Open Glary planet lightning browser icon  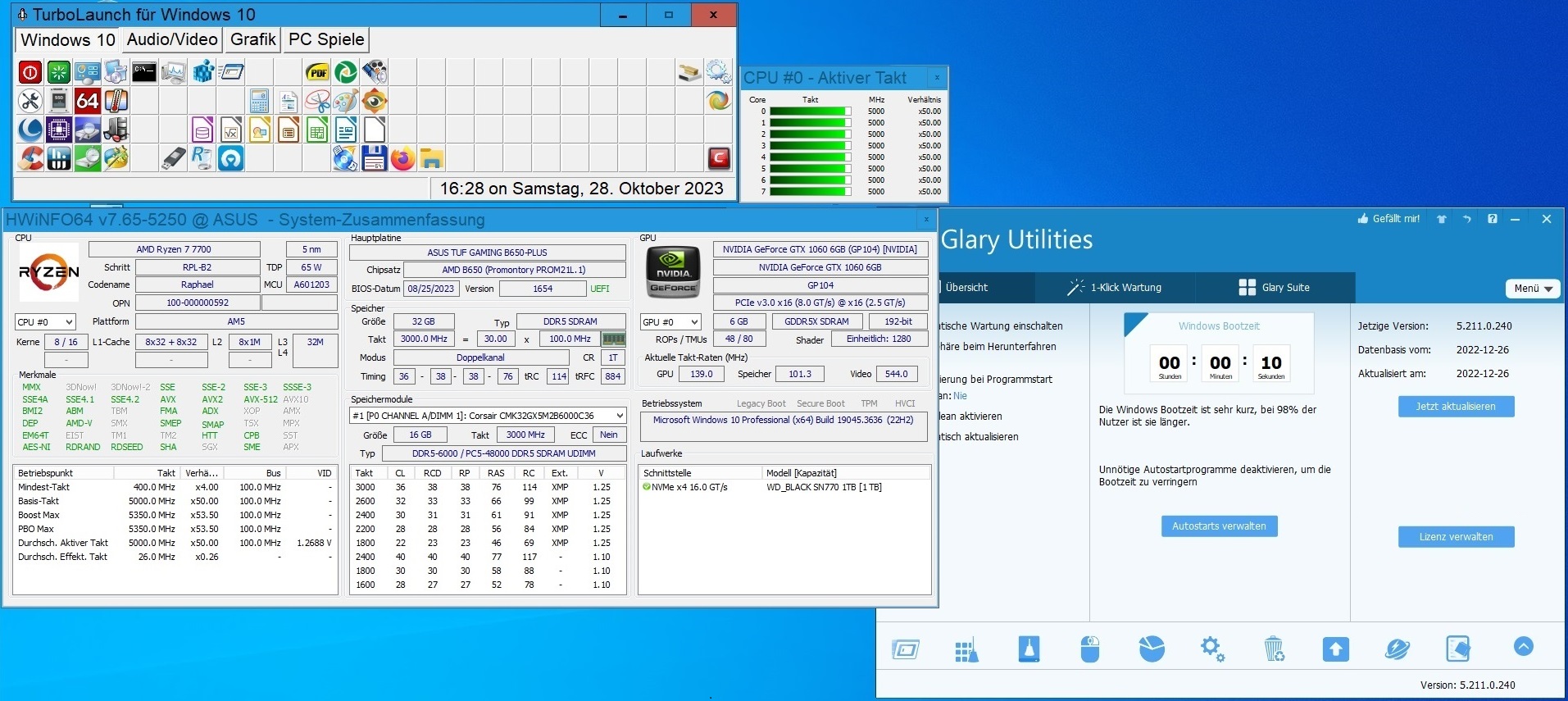[1397, 649]
